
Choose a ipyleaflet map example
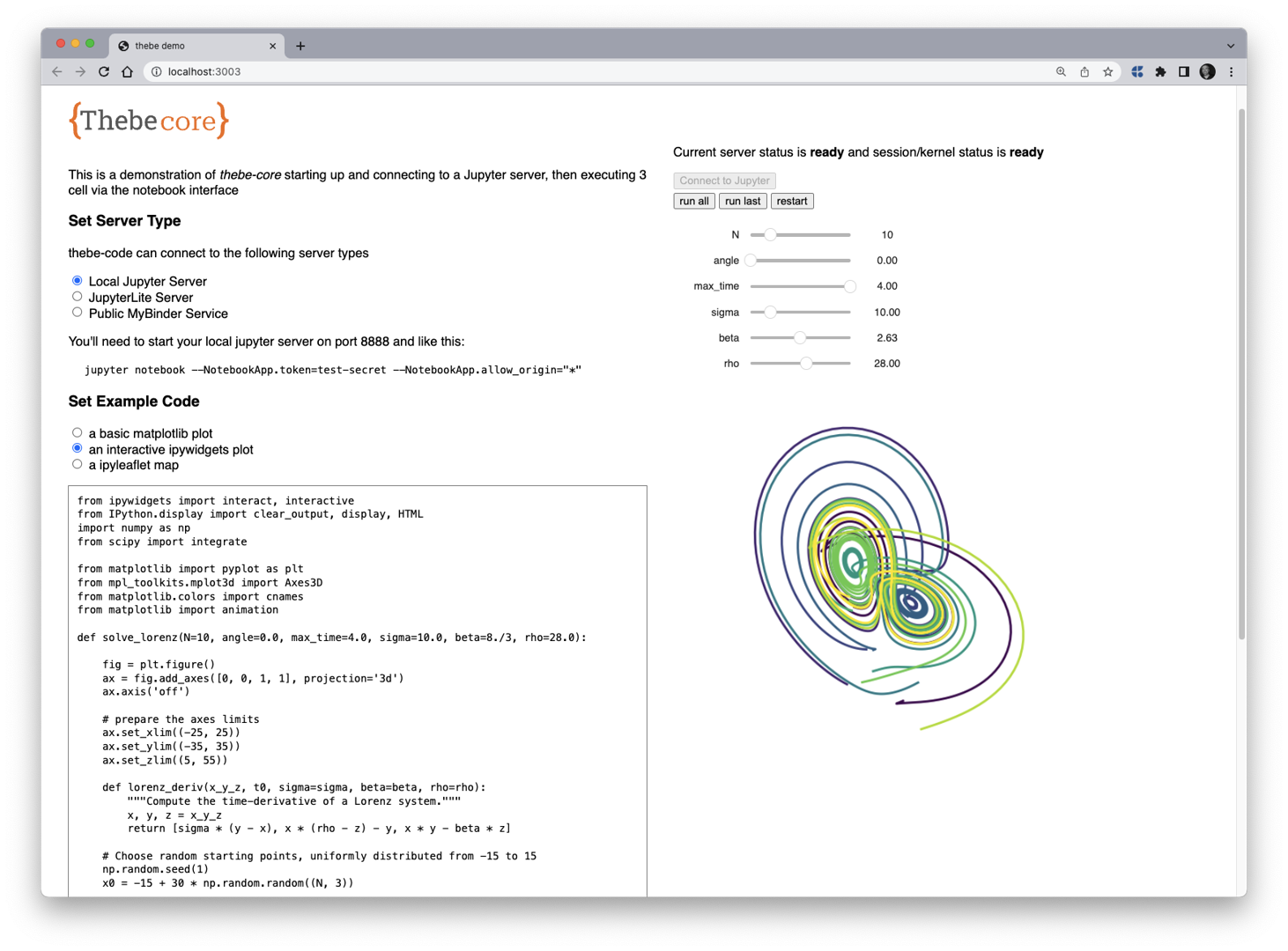click(78, 464)
